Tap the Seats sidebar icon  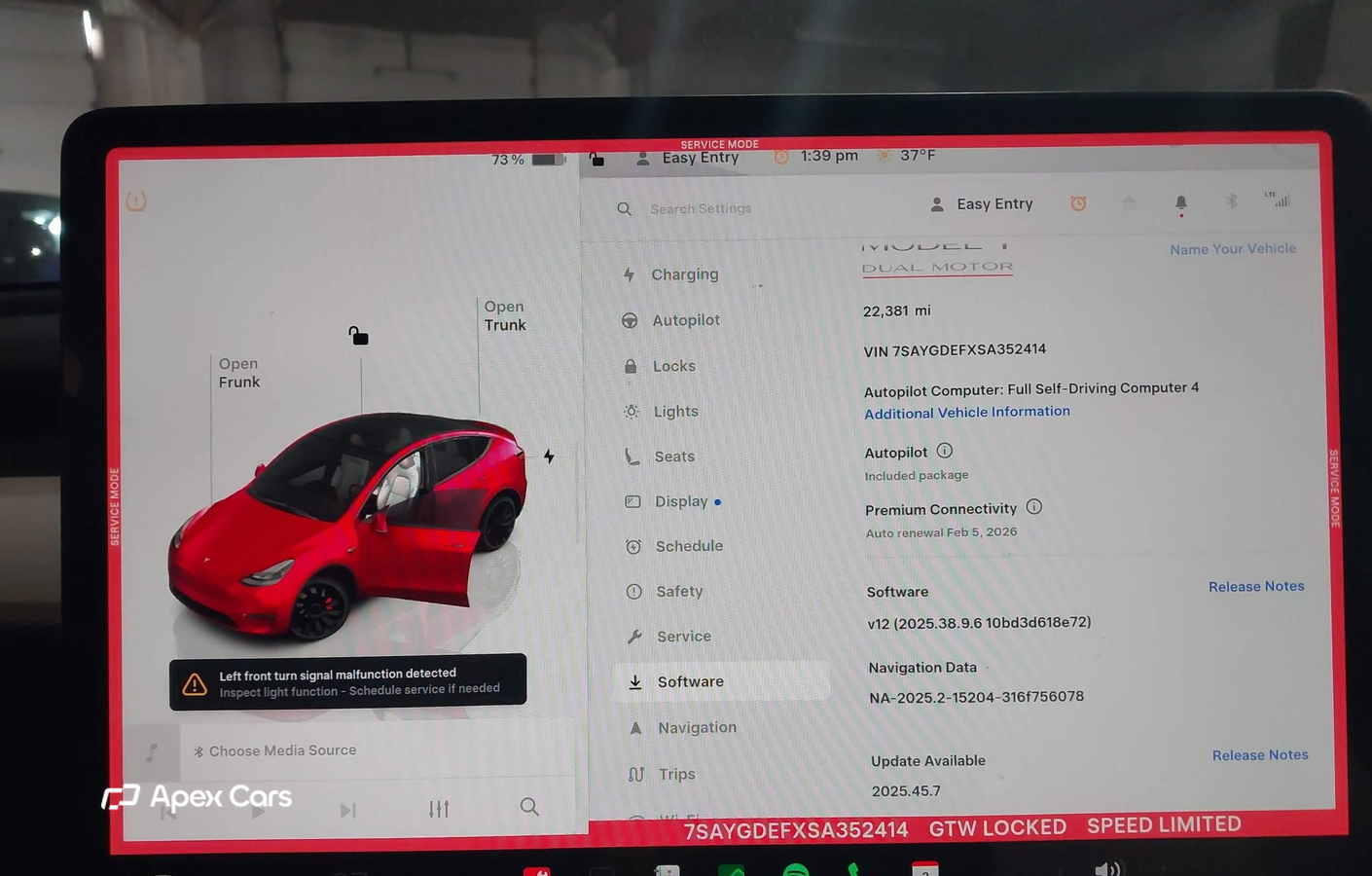pos(632,456)
